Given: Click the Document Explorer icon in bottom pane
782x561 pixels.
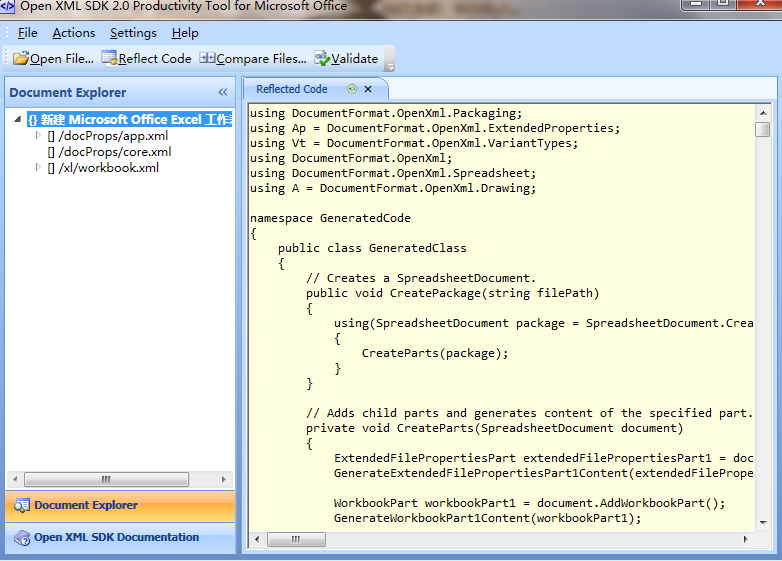Looking at the screenshot, I should pyautogui.click(x=22, y=506).
